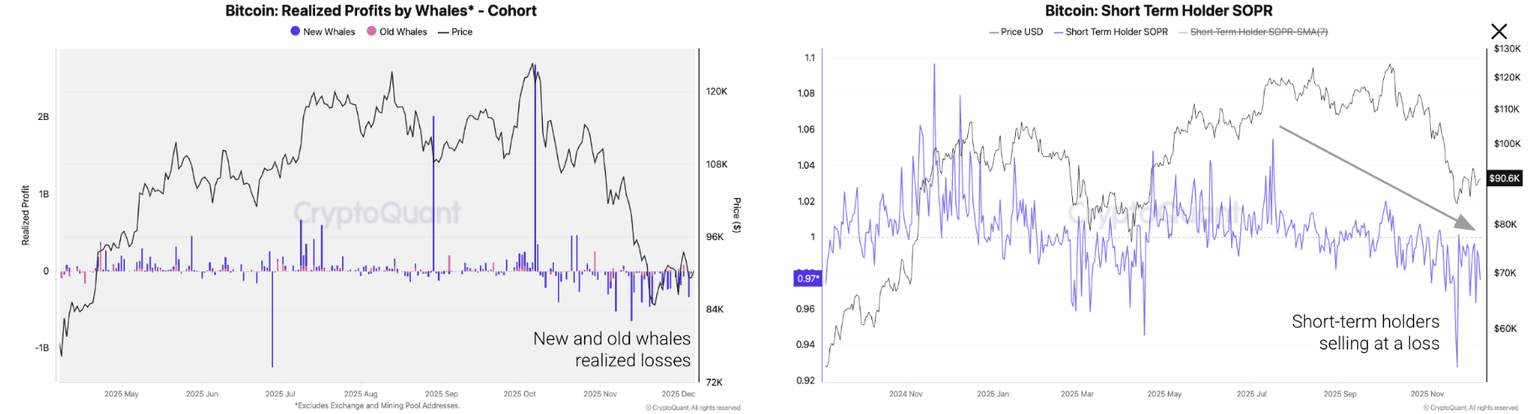1536x414 pixels.
Task: Click the pink Old Whales legend dot
Action: [371, 32]
